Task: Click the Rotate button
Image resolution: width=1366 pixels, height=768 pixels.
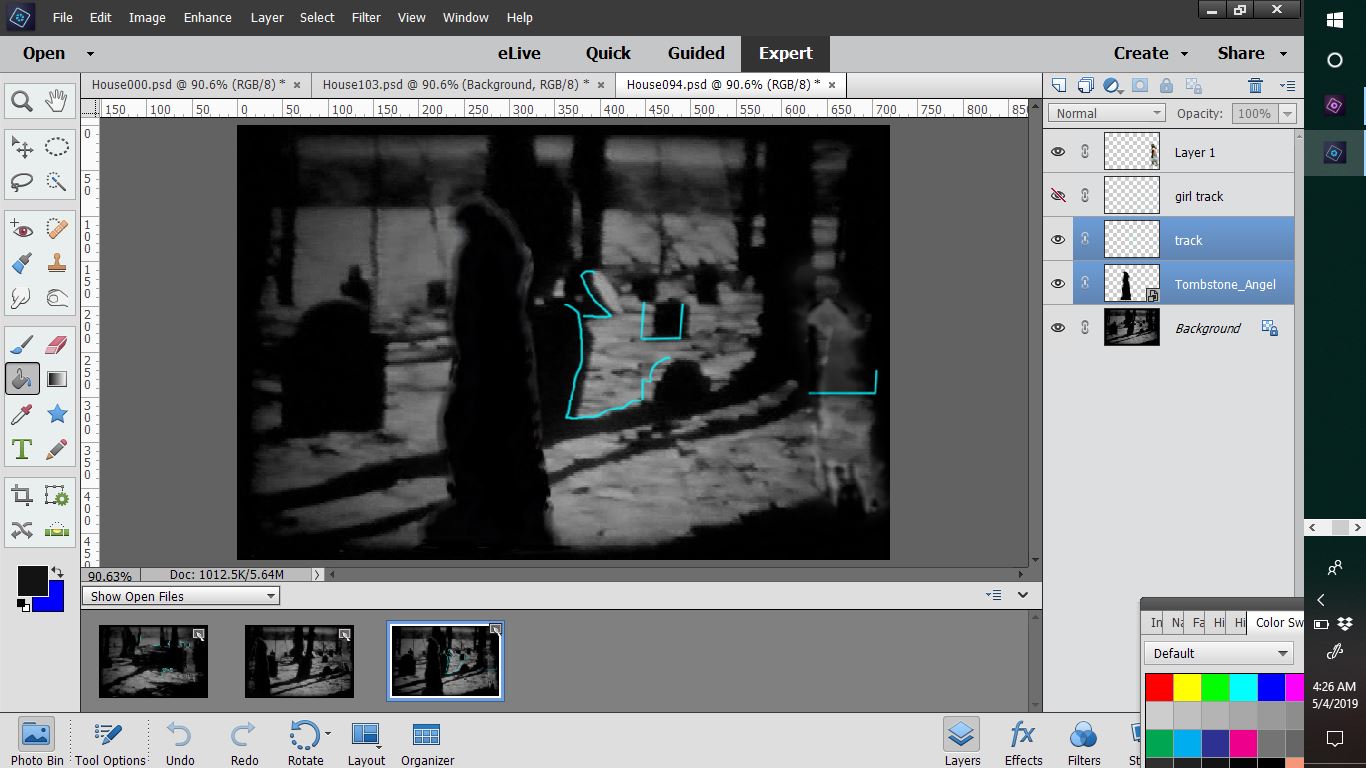Action: click(305, 744)
